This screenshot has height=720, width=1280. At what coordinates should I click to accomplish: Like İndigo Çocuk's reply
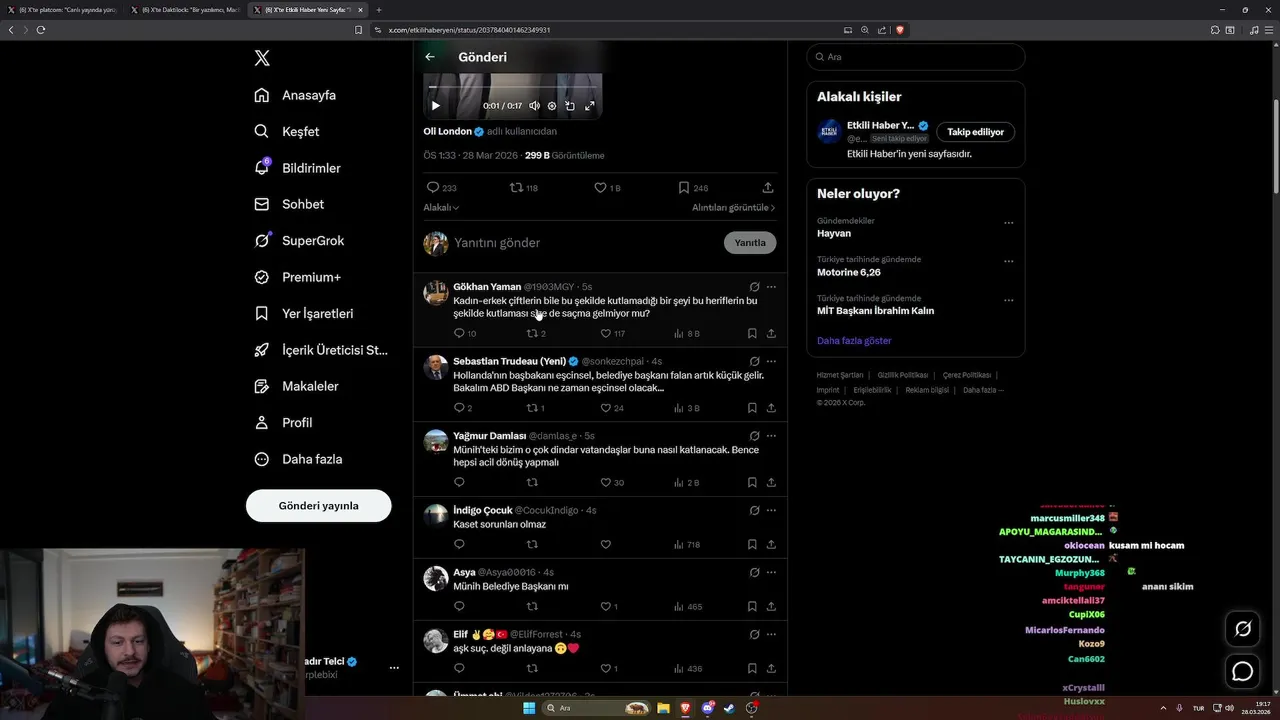coord(605,544)
